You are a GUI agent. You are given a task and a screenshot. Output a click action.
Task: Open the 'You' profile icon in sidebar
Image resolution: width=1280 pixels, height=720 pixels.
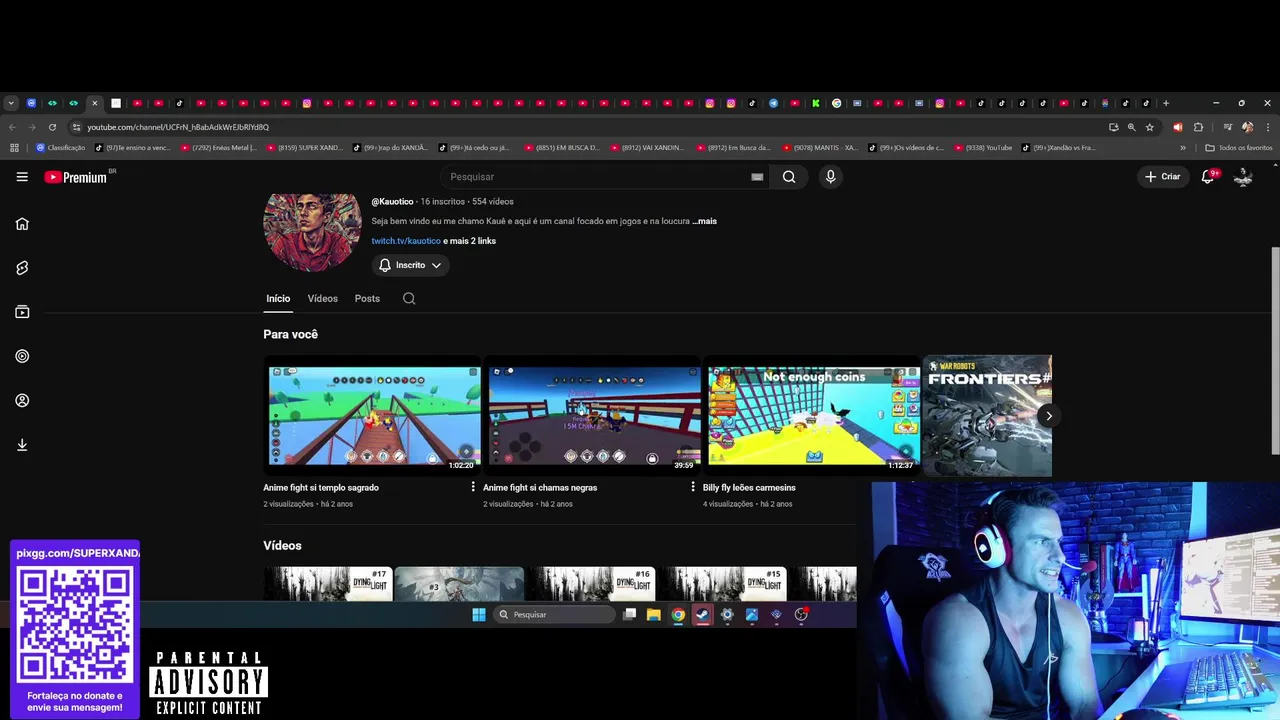click(22, 400)
